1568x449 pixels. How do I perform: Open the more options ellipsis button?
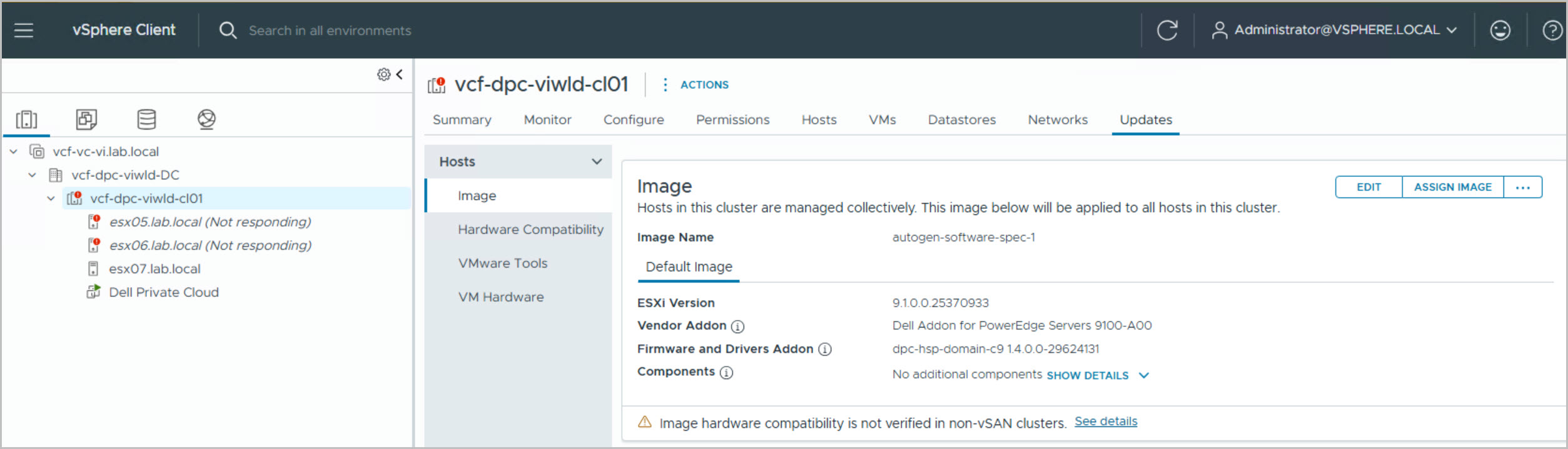click(1523, 187)
